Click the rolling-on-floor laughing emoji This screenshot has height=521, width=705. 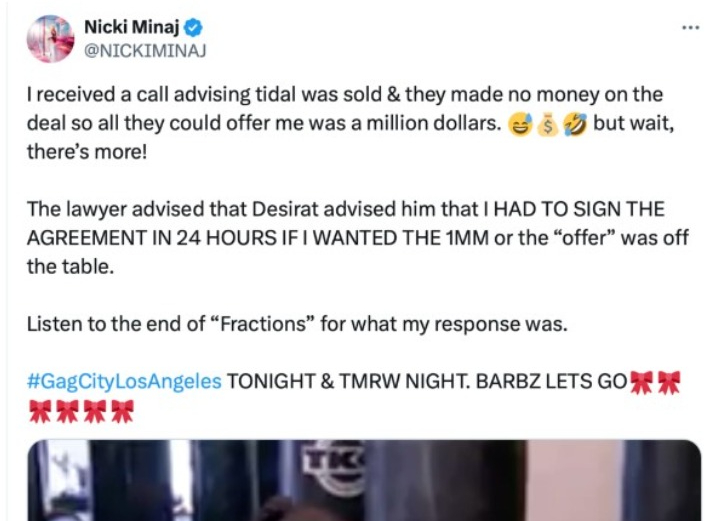(x=574, y=125)
